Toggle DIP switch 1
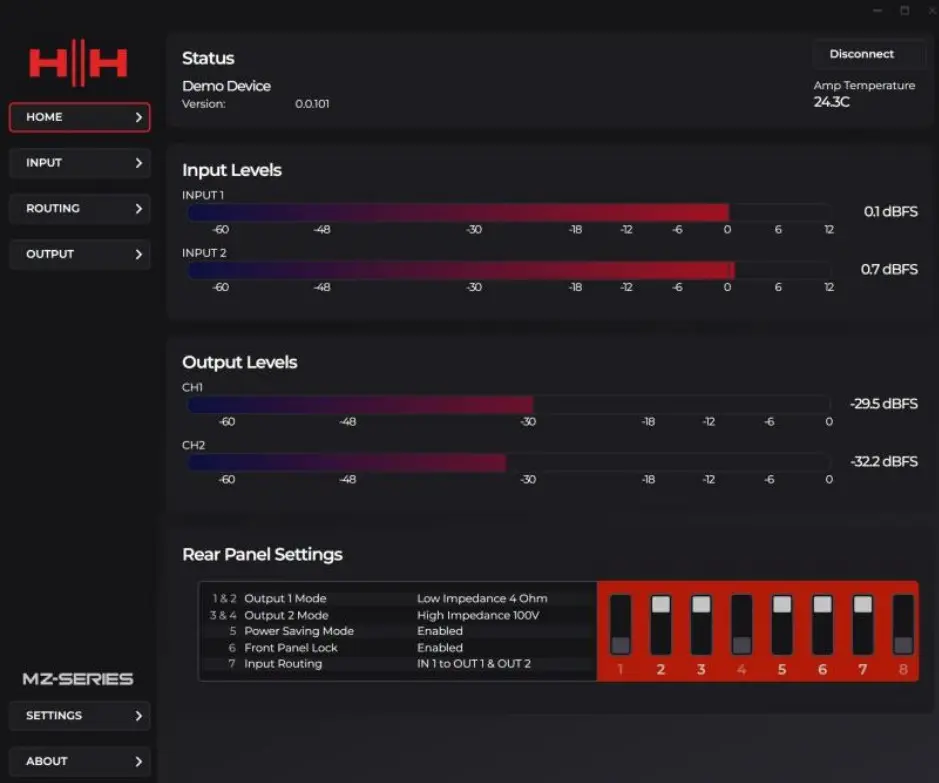939x783 pixels. 621,625
